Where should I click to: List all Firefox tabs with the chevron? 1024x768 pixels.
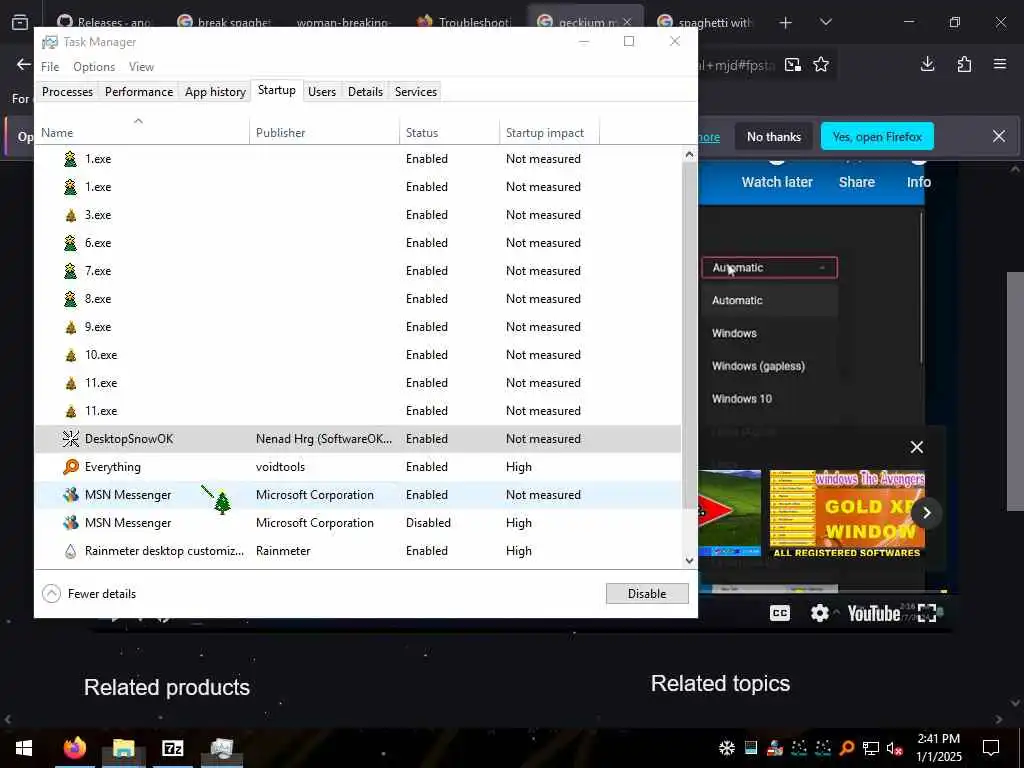[825, 22]
